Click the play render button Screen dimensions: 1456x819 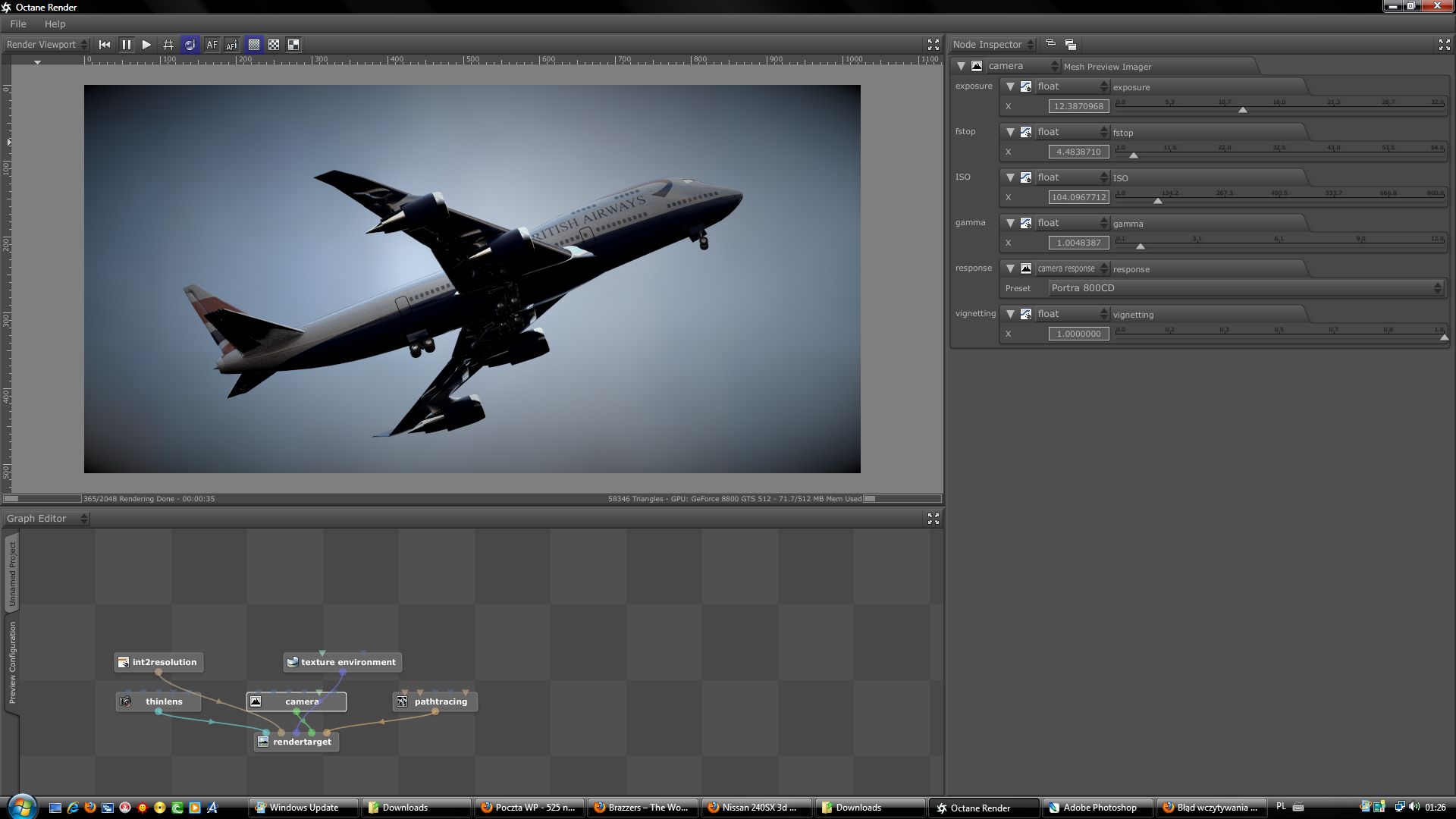(146, 45)
